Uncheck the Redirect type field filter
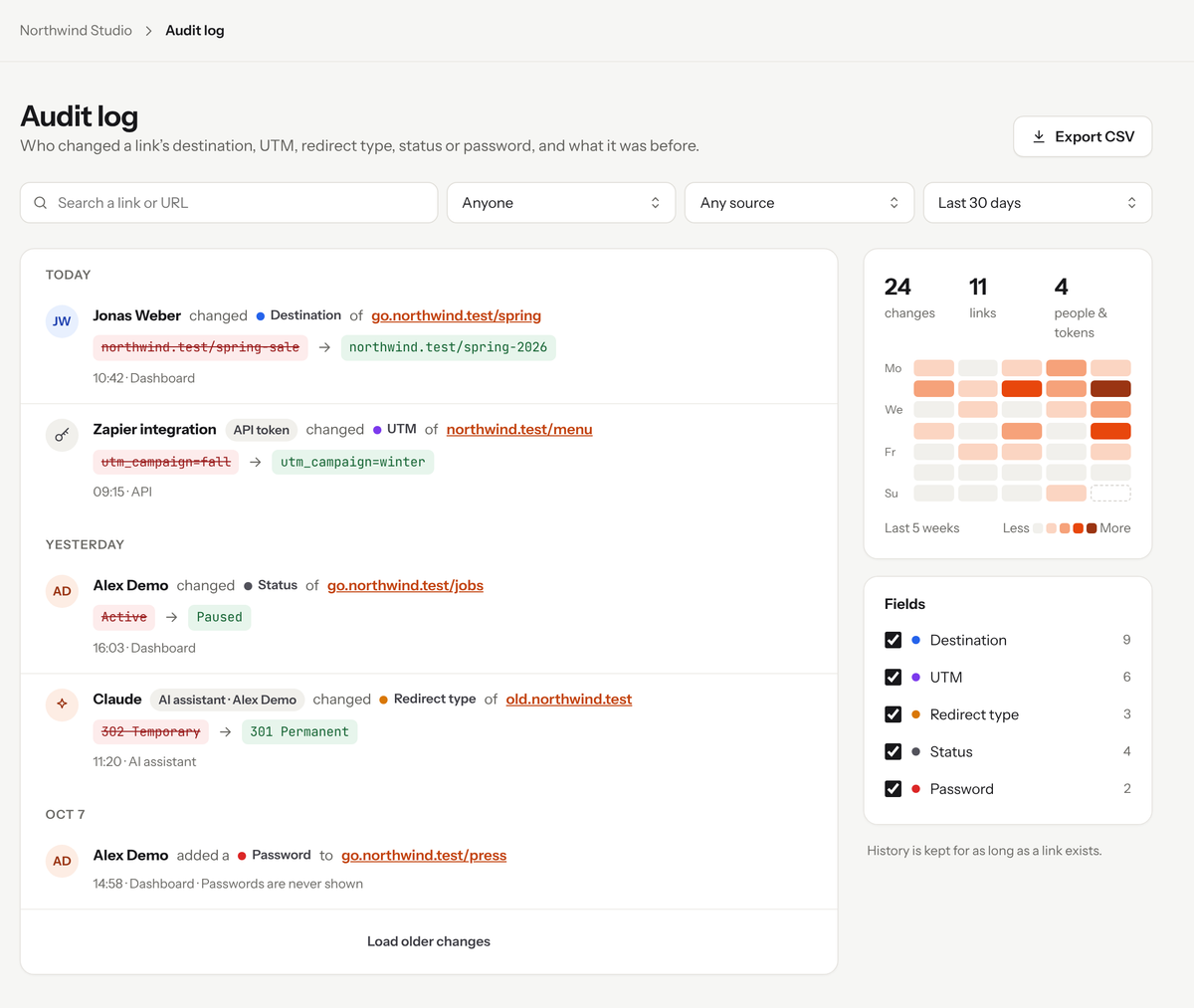This screenshot has height=1008, width=1194. click(893, 714)
